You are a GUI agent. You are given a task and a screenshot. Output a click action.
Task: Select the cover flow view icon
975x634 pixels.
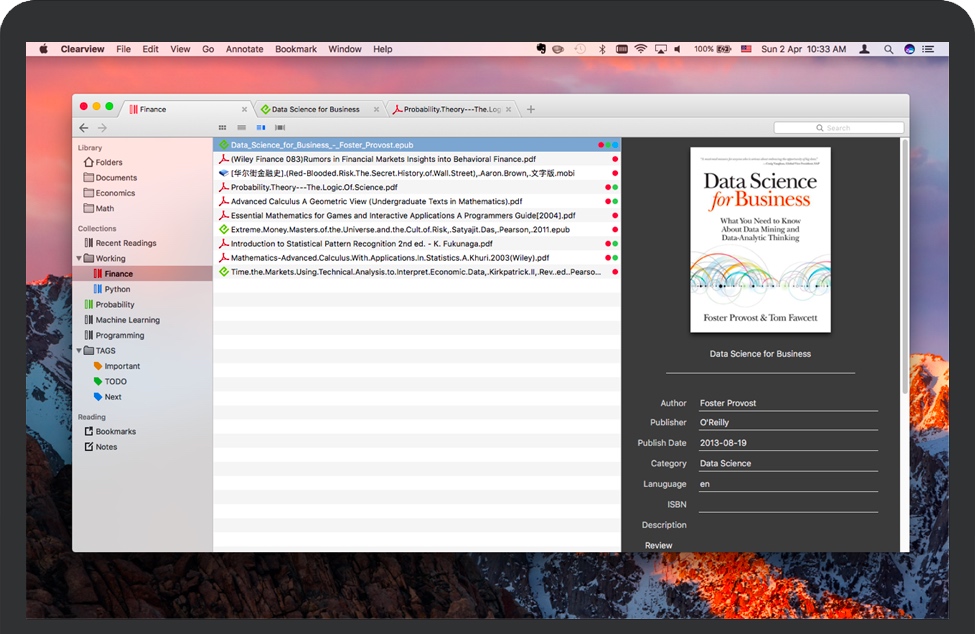tap(280, 128)
